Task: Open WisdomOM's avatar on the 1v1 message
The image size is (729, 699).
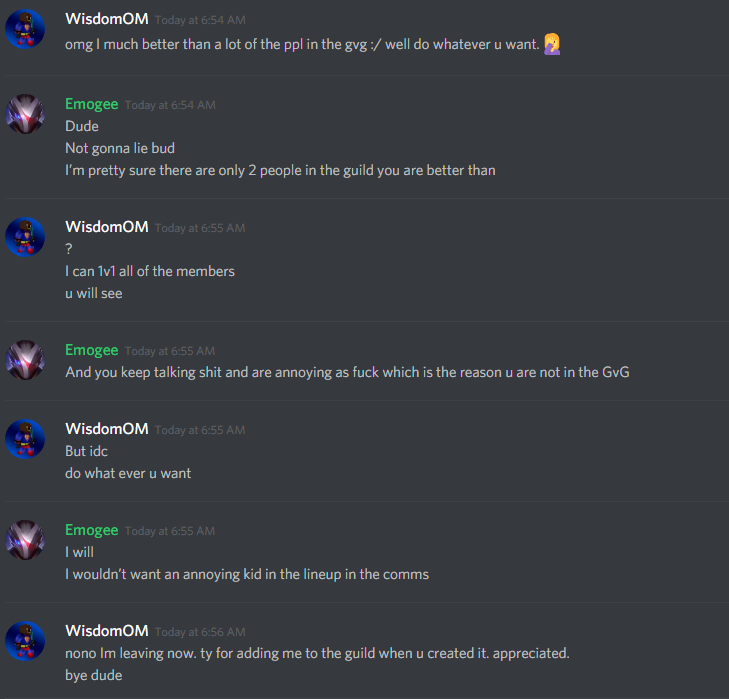Action: (25, 237)
